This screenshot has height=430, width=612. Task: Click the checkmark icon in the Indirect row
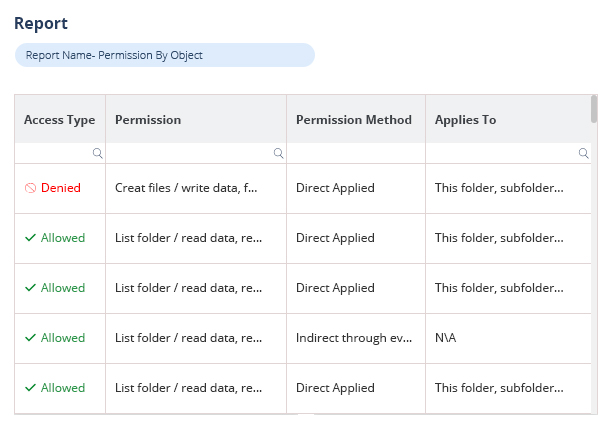coord(30,338)
